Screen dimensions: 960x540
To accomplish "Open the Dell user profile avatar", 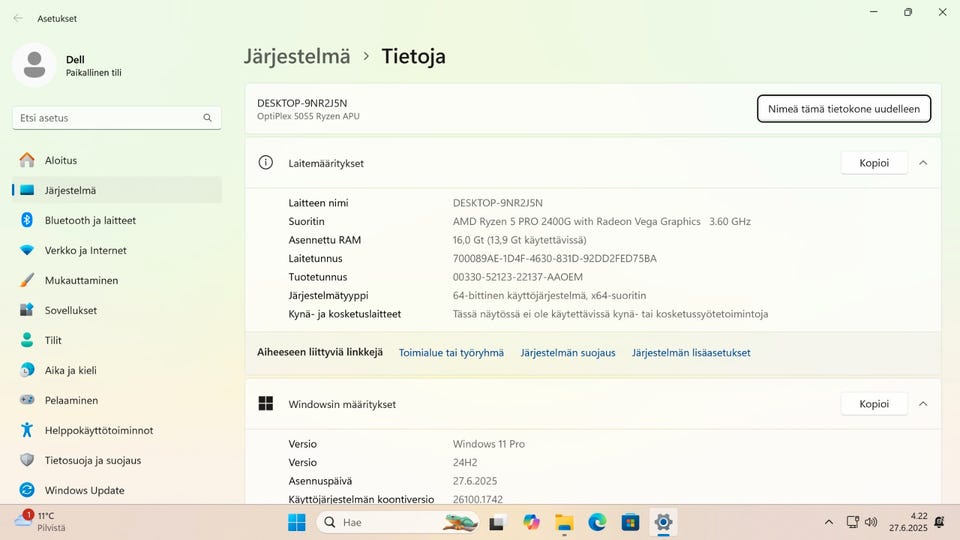I will click(x=34, y=65).
